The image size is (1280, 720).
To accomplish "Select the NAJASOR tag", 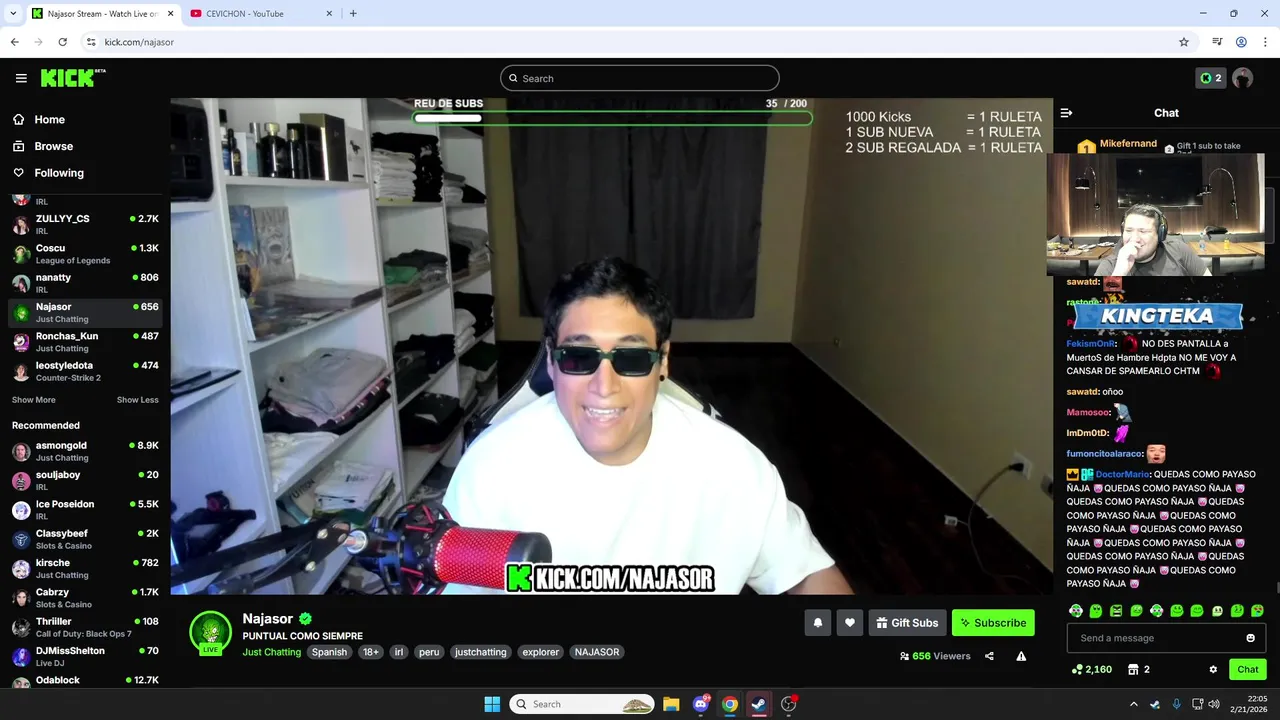I will [597, 652].
